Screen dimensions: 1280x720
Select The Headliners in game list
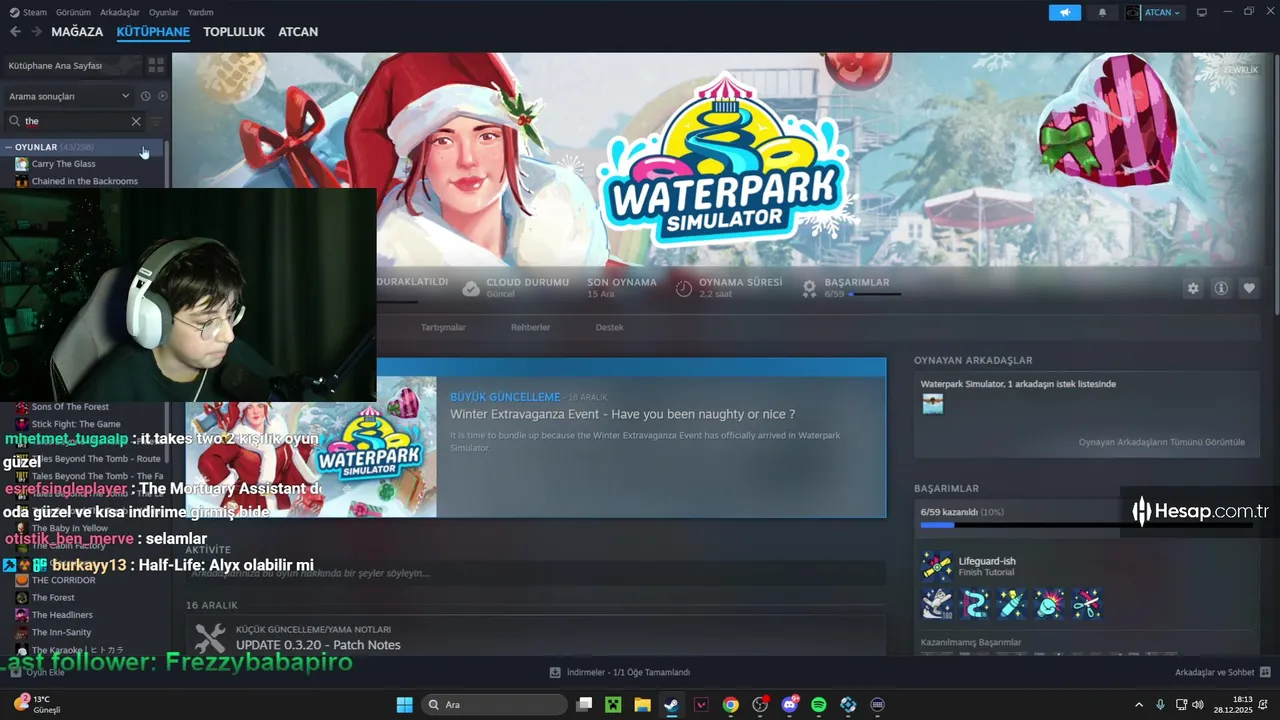(62, 615)
